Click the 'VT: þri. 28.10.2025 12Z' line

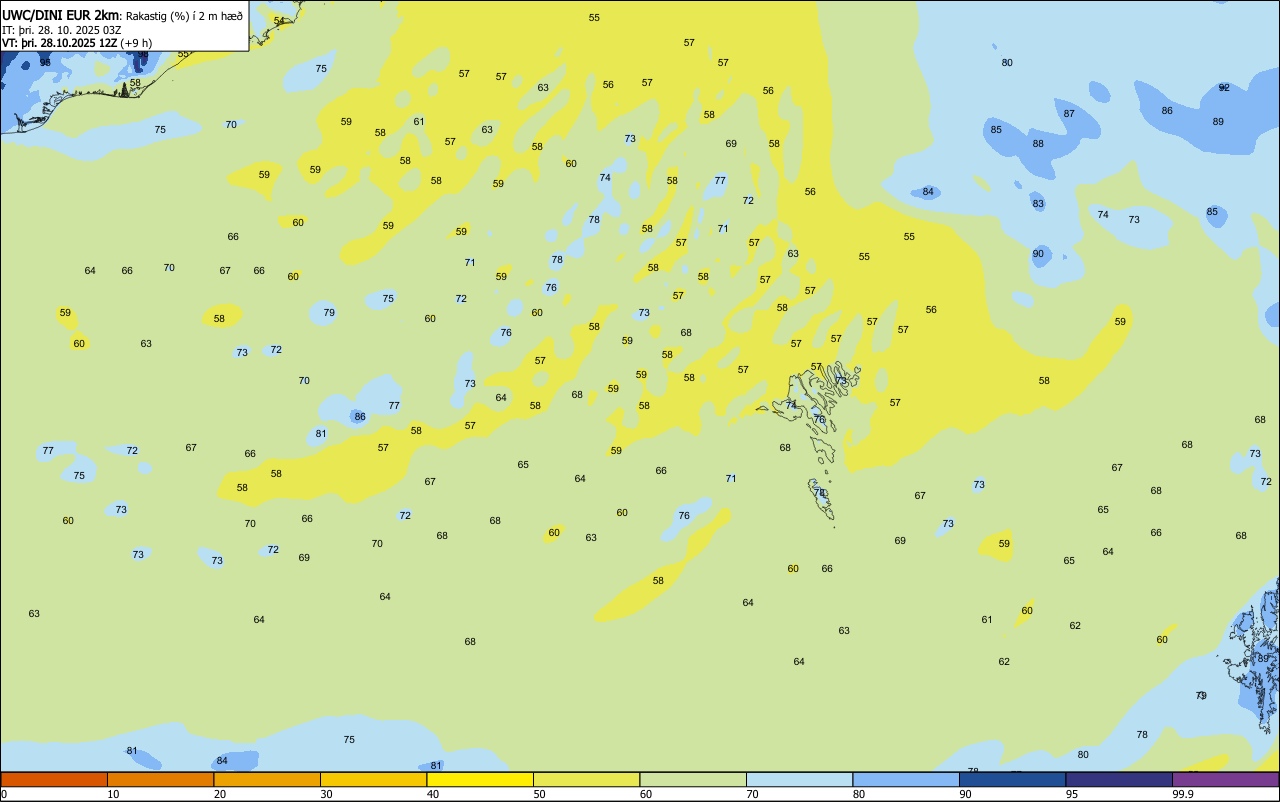[59, 43]
